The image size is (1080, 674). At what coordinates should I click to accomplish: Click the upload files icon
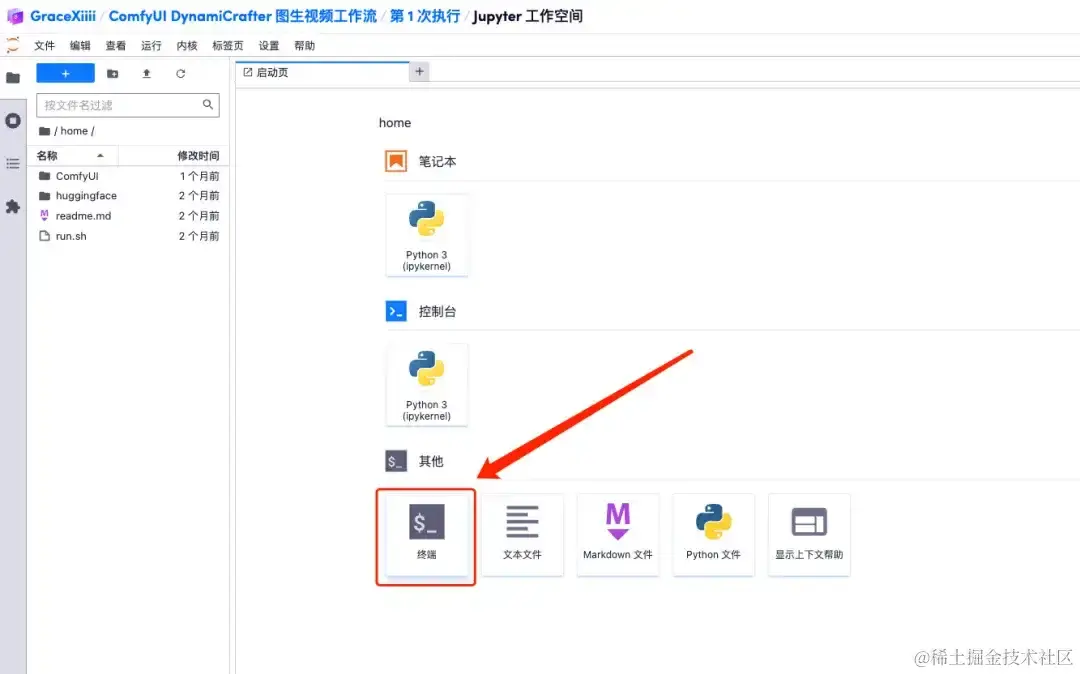[146, 74]
